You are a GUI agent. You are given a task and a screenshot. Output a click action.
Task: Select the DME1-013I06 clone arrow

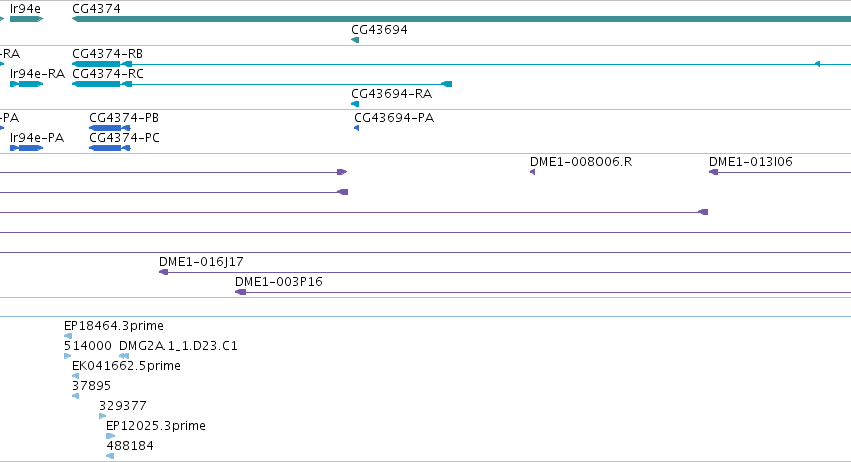pyautogui.click(x=714, y=172)
